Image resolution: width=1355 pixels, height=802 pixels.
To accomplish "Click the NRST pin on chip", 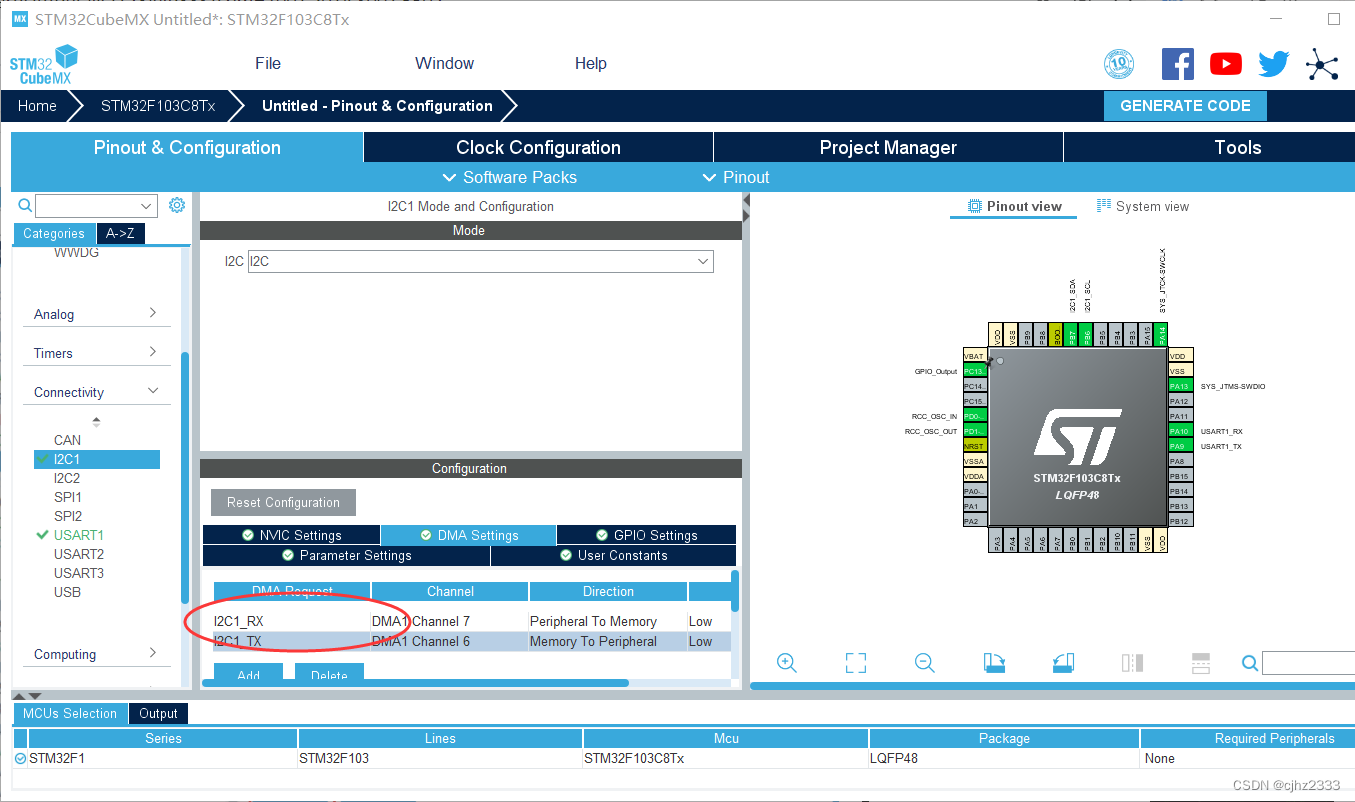I will pos(974,446).
